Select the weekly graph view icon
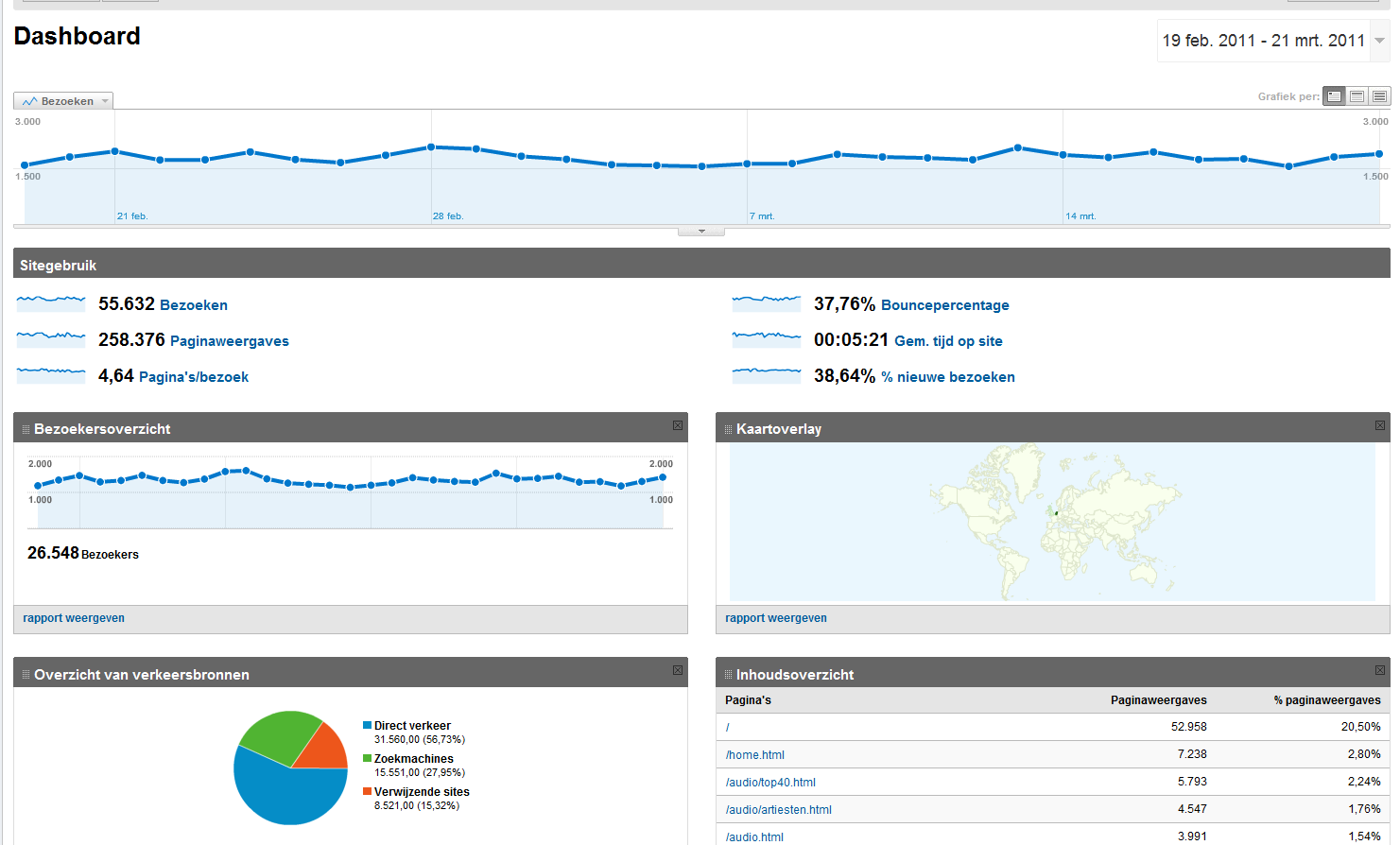This screenshot has height=845, width=1400. 1357,96
